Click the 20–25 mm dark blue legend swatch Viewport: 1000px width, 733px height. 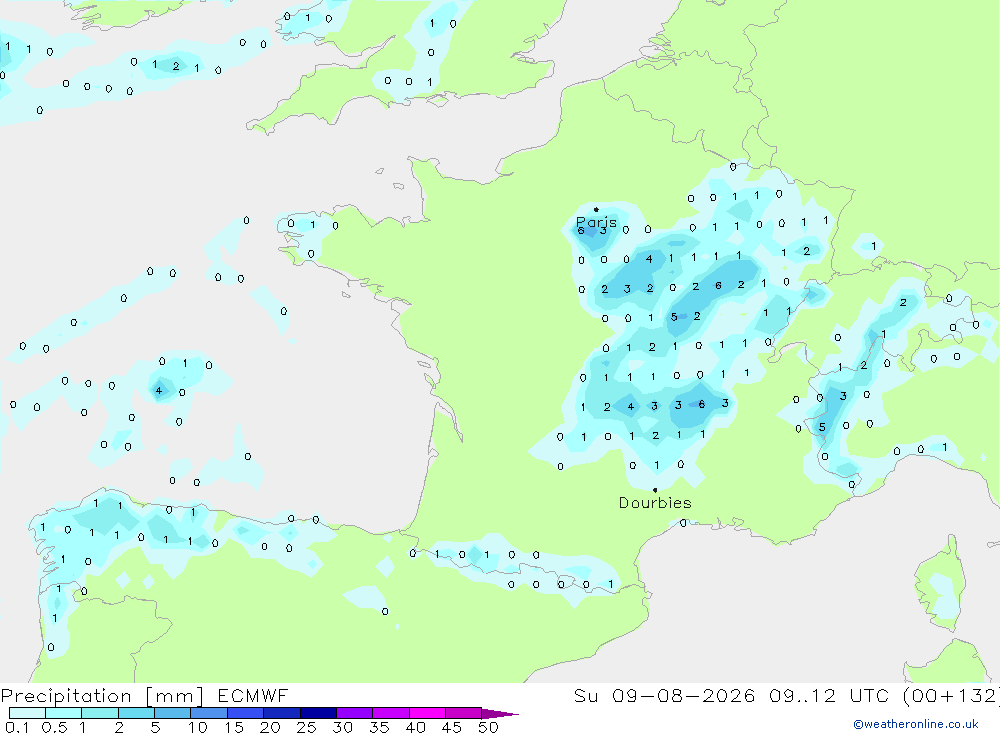coord(281,713)
